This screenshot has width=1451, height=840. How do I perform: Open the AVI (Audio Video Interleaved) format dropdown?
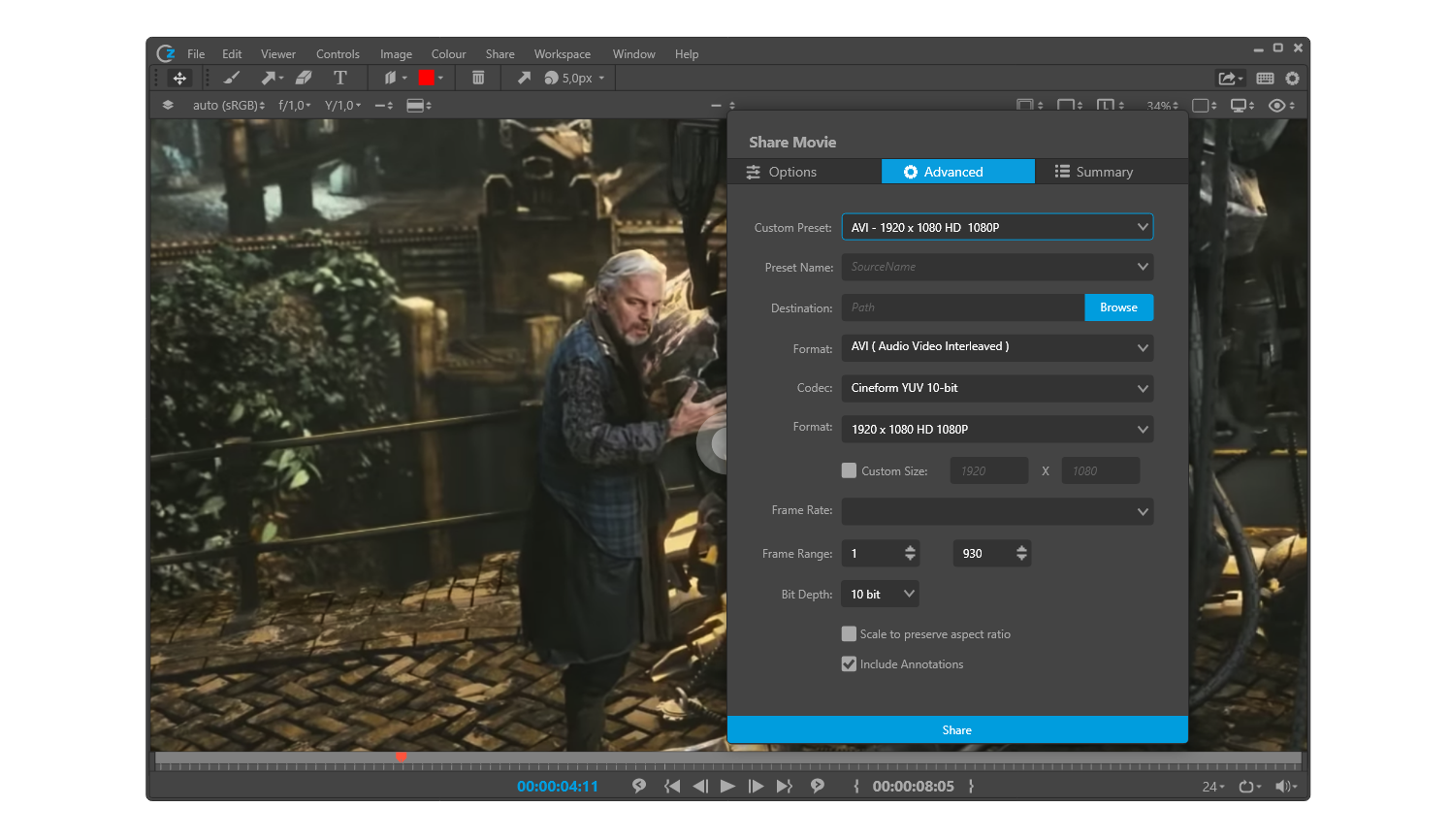click(997, 347)
